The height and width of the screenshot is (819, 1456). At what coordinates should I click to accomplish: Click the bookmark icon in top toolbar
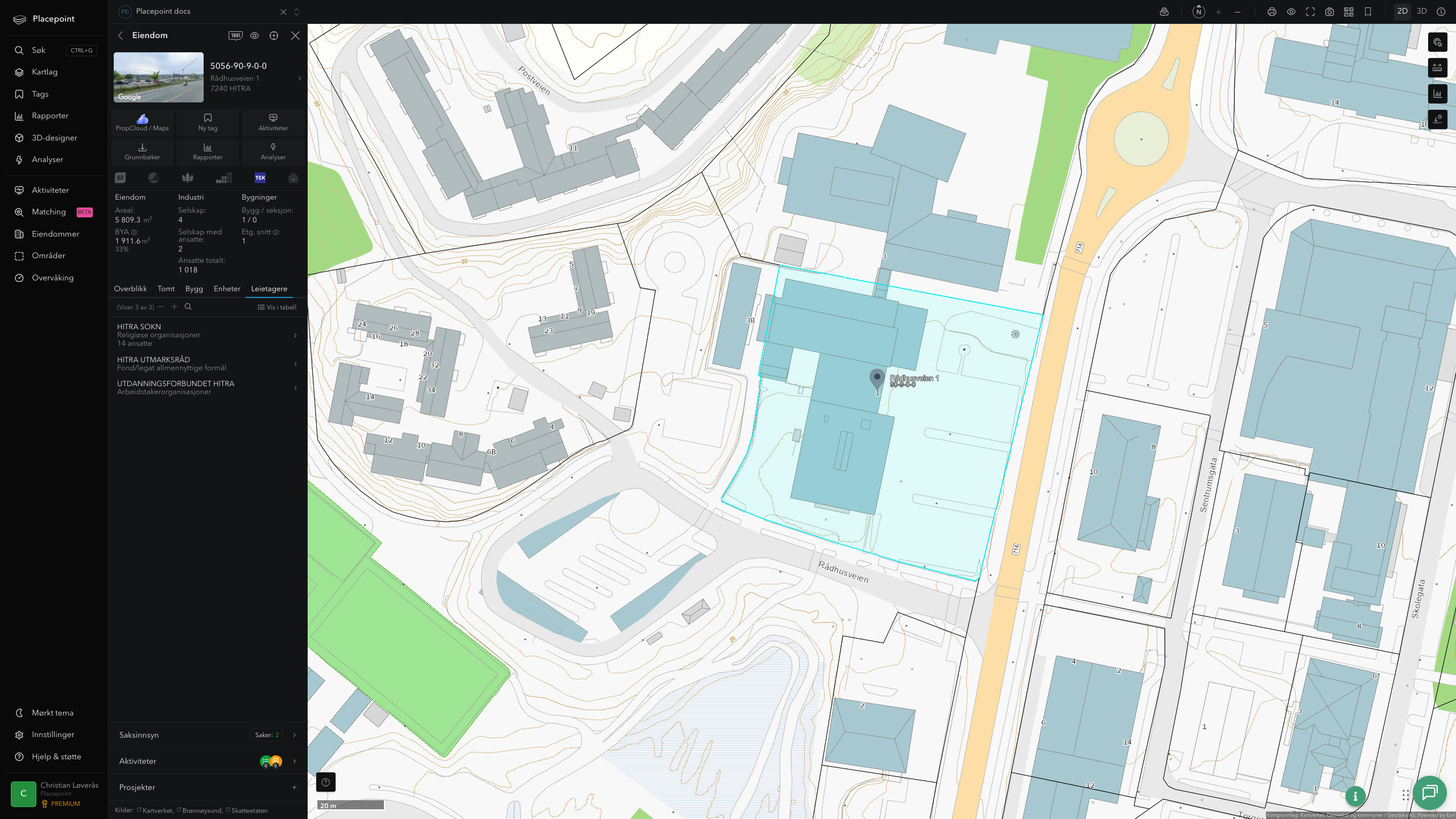pyautogui.click(x=1368, y=11)
